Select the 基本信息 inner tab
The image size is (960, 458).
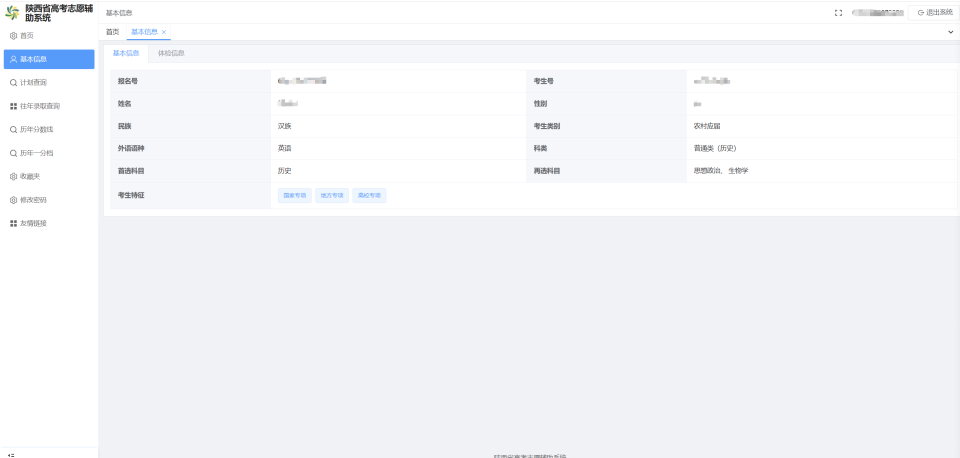click(126, 53)
